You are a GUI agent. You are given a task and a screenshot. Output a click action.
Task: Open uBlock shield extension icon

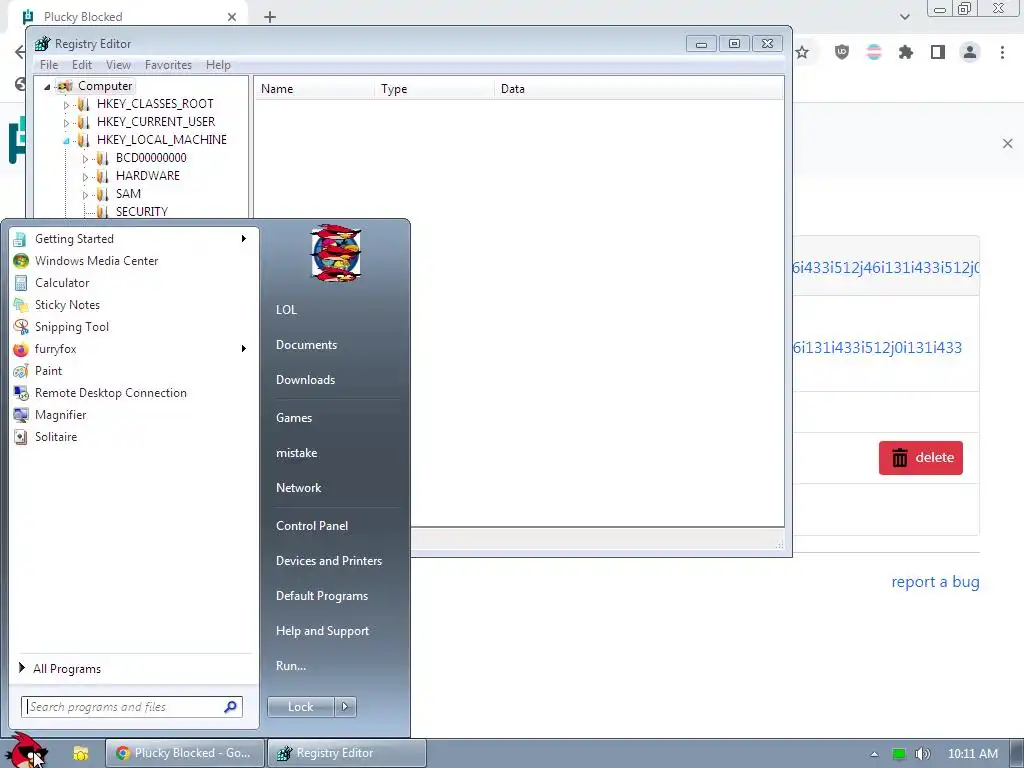(x=842, y=52)
